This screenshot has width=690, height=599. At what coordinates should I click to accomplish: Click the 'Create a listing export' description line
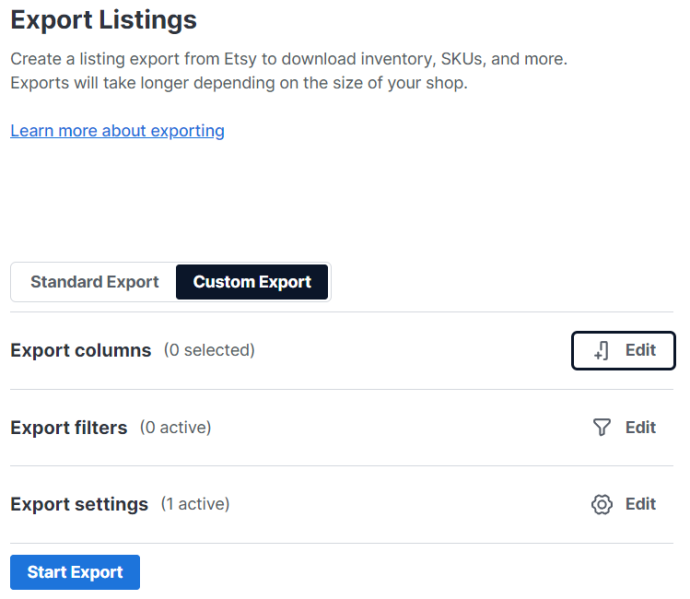pyautogui.click(x=289, y=59)
